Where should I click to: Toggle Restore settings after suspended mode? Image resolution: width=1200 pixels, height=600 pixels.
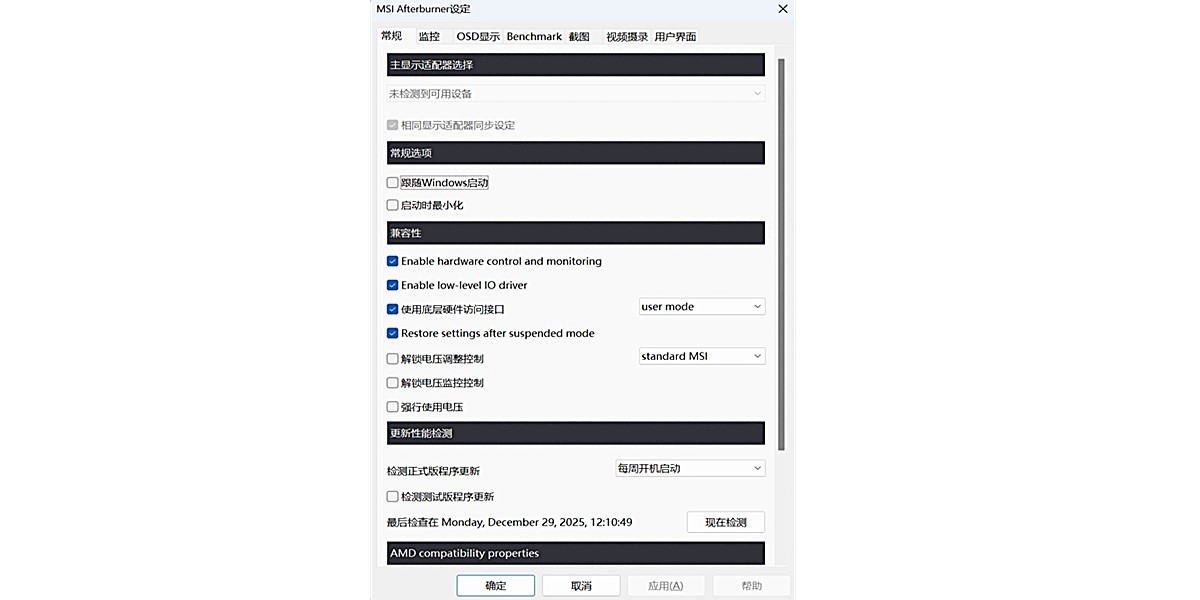pyautogui.click(x=393, y=333)
